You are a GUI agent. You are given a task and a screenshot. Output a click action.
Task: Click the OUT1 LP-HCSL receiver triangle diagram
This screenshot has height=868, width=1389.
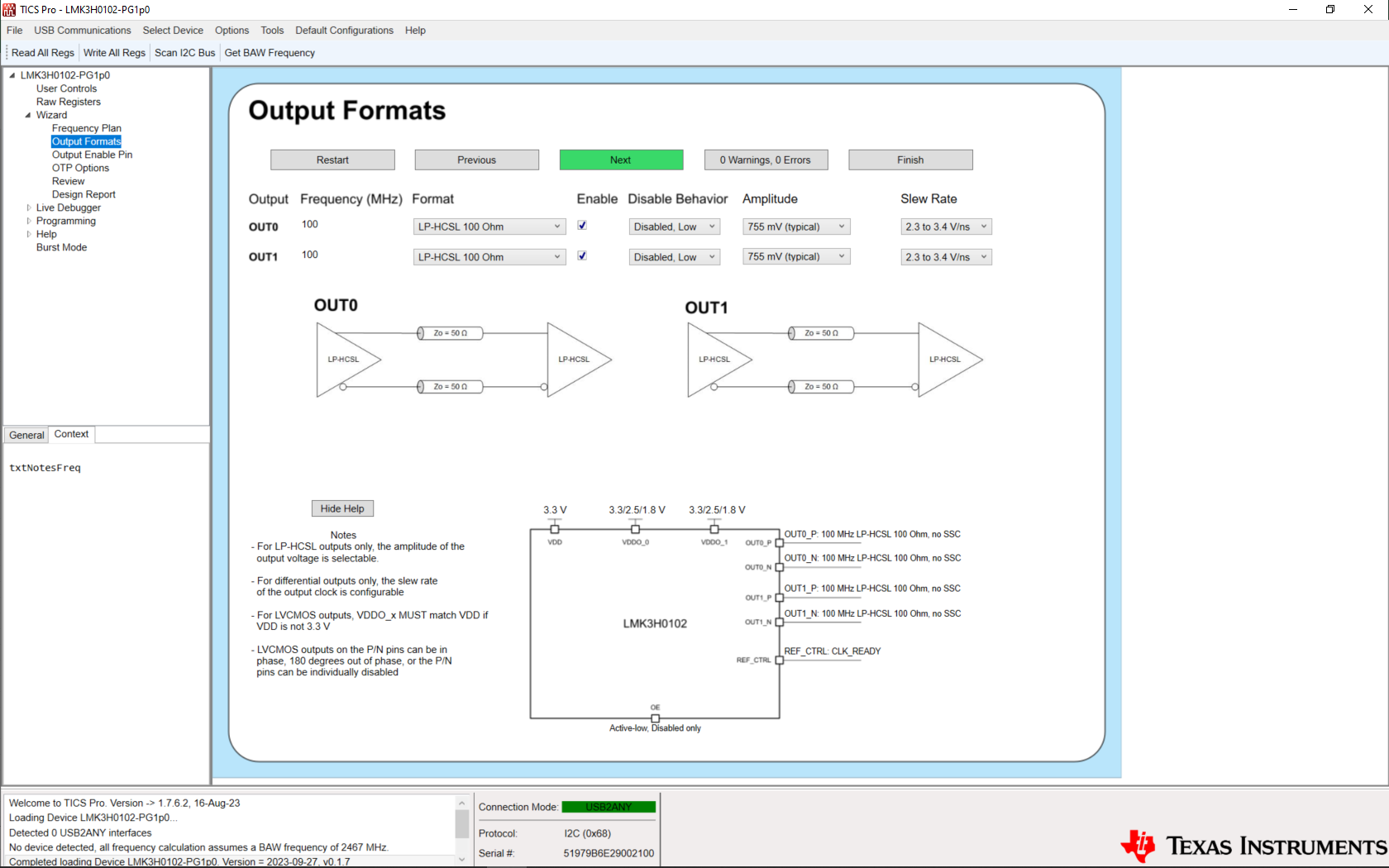tap(948, 360)
